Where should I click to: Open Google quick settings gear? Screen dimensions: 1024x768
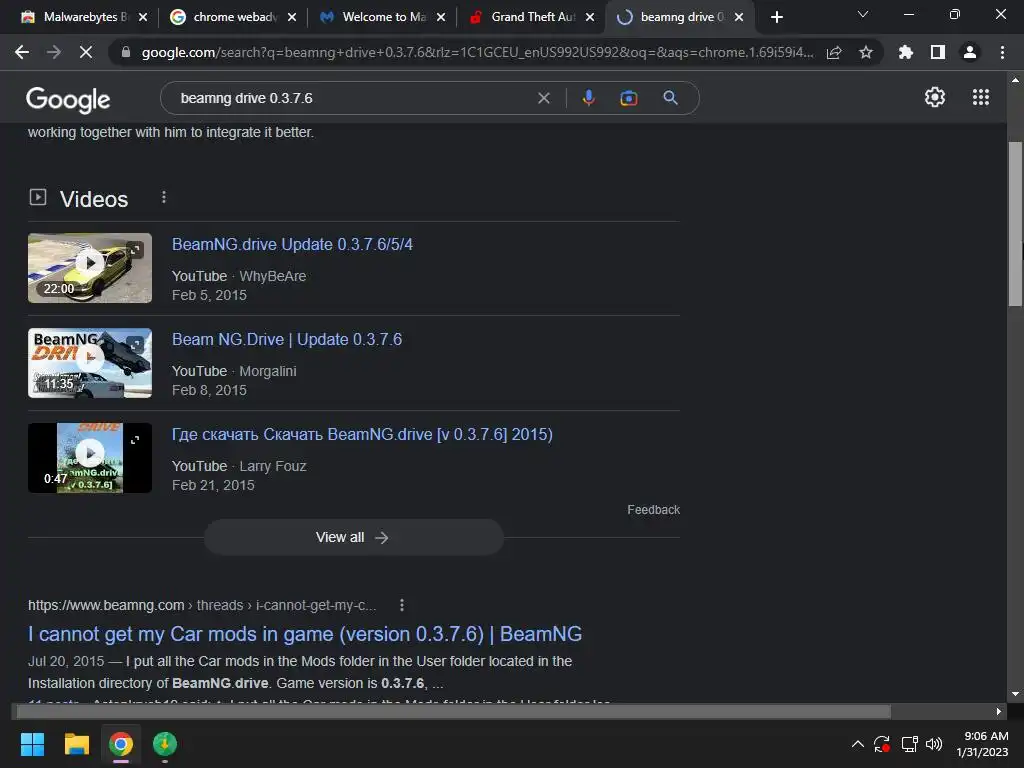click(935, 97)
